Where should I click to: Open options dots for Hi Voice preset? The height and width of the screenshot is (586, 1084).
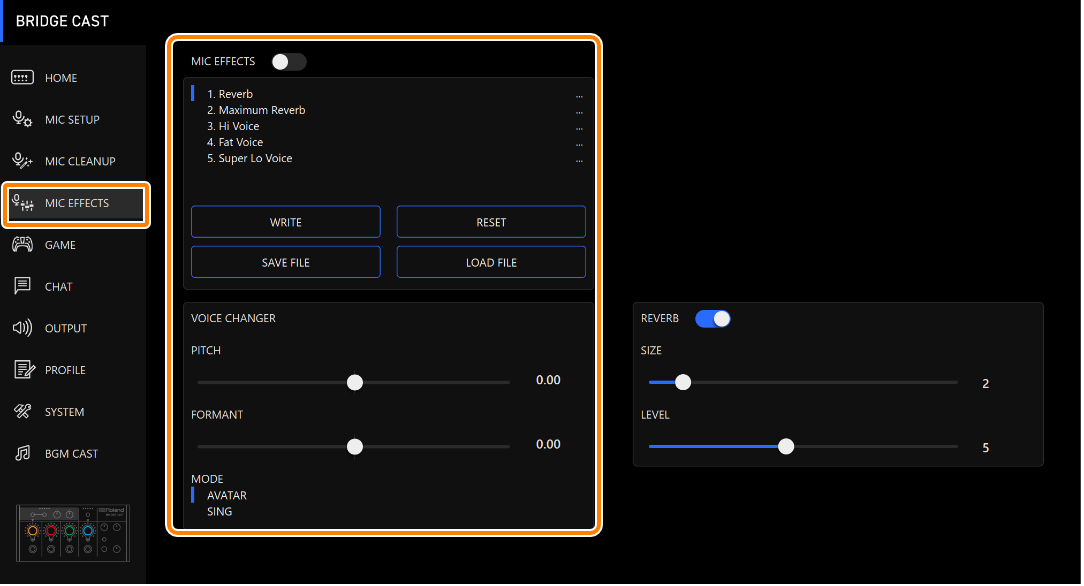pyautogui.click(x=579, y=127)
